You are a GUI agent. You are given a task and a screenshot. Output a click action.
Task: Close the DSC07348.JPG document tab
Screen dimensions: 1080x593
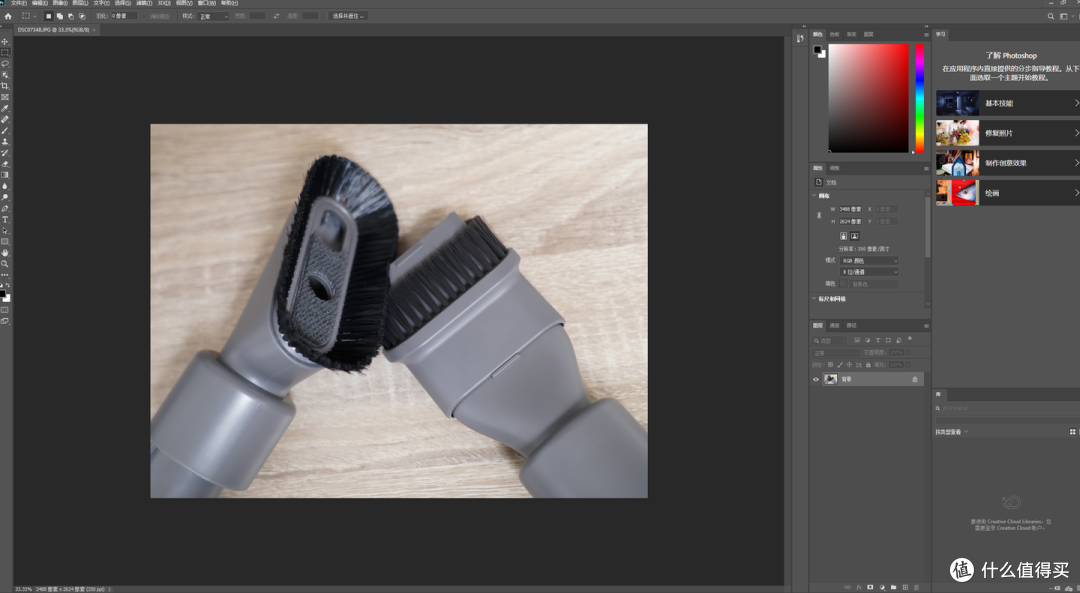tap(94, 30)
